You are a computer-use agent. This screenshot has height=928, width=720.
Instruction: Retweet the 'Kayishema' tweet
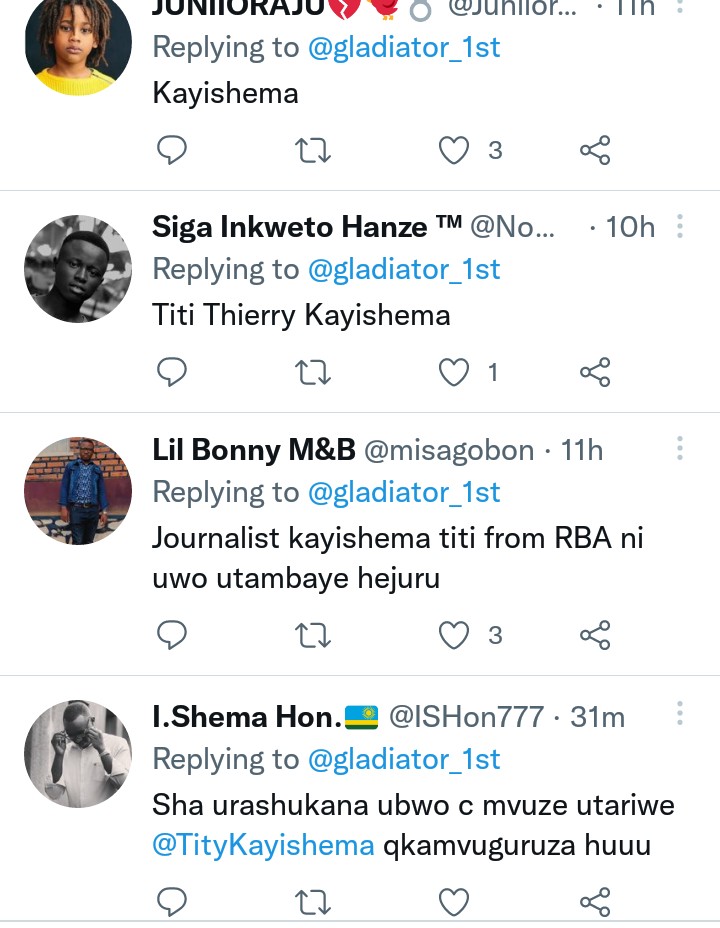[314, 150]
